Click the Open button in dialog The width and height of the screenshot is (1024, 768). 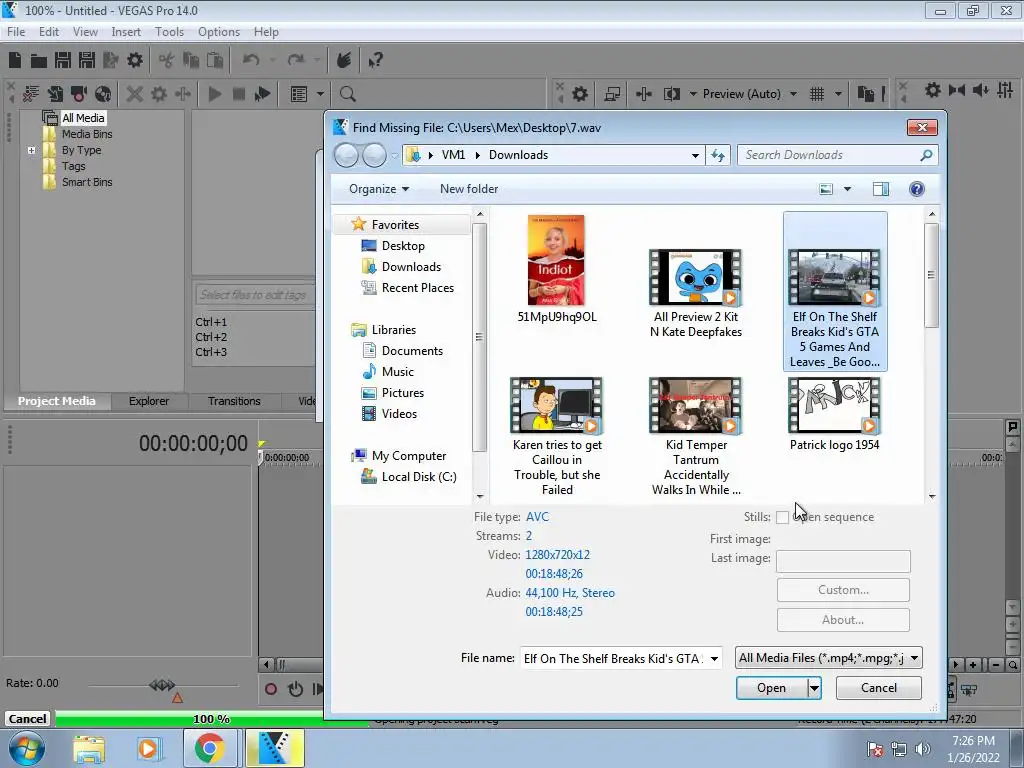pyautogui.click(x=772, y=688)
